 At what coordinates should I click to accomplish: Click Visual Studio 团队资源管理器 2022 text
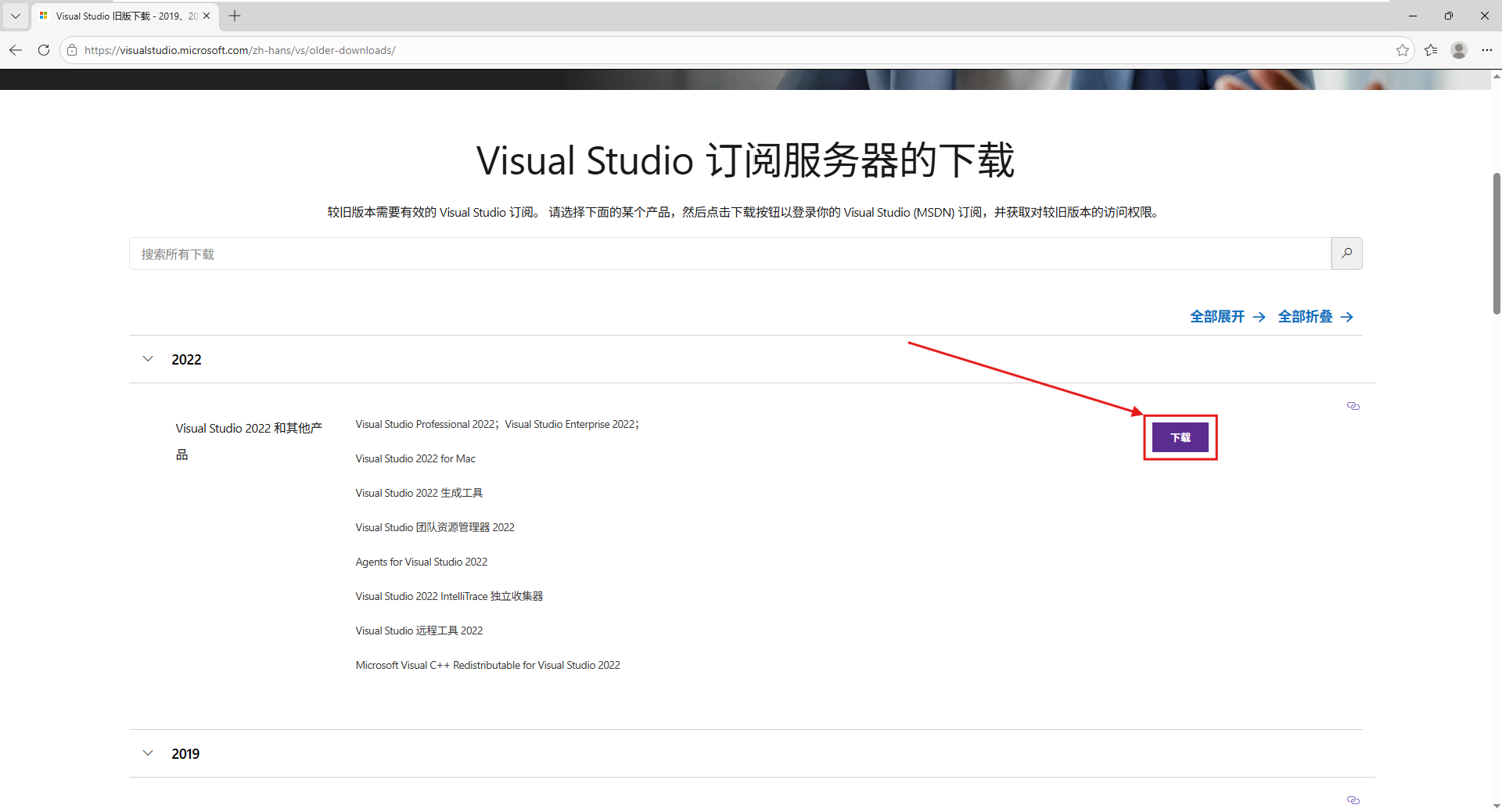point(435,527)
